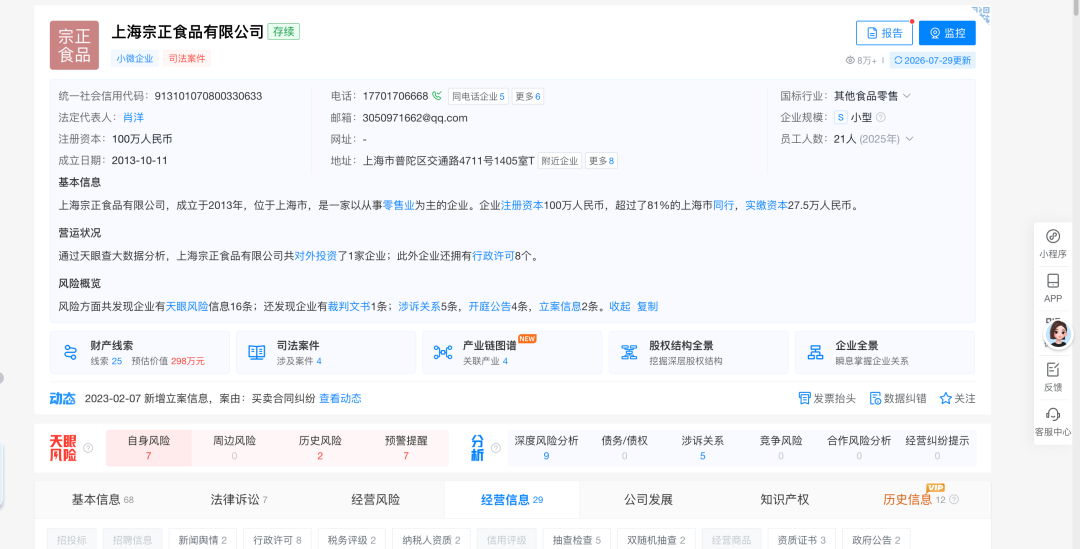Click the 司法案件 card book icon
Viewport: 1080px width, 549px height.
coord(257,353)
